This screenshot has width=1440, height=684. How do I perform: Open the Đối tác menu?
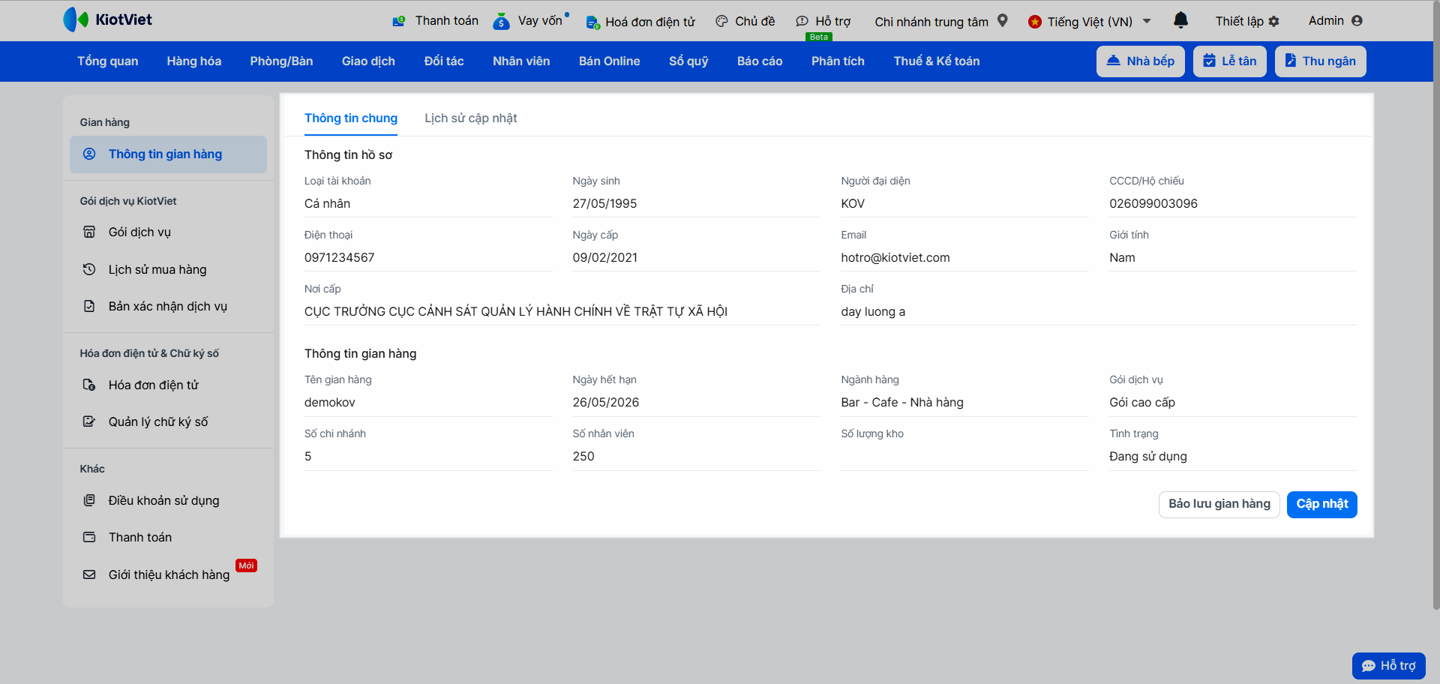click(x=444, y=61)
